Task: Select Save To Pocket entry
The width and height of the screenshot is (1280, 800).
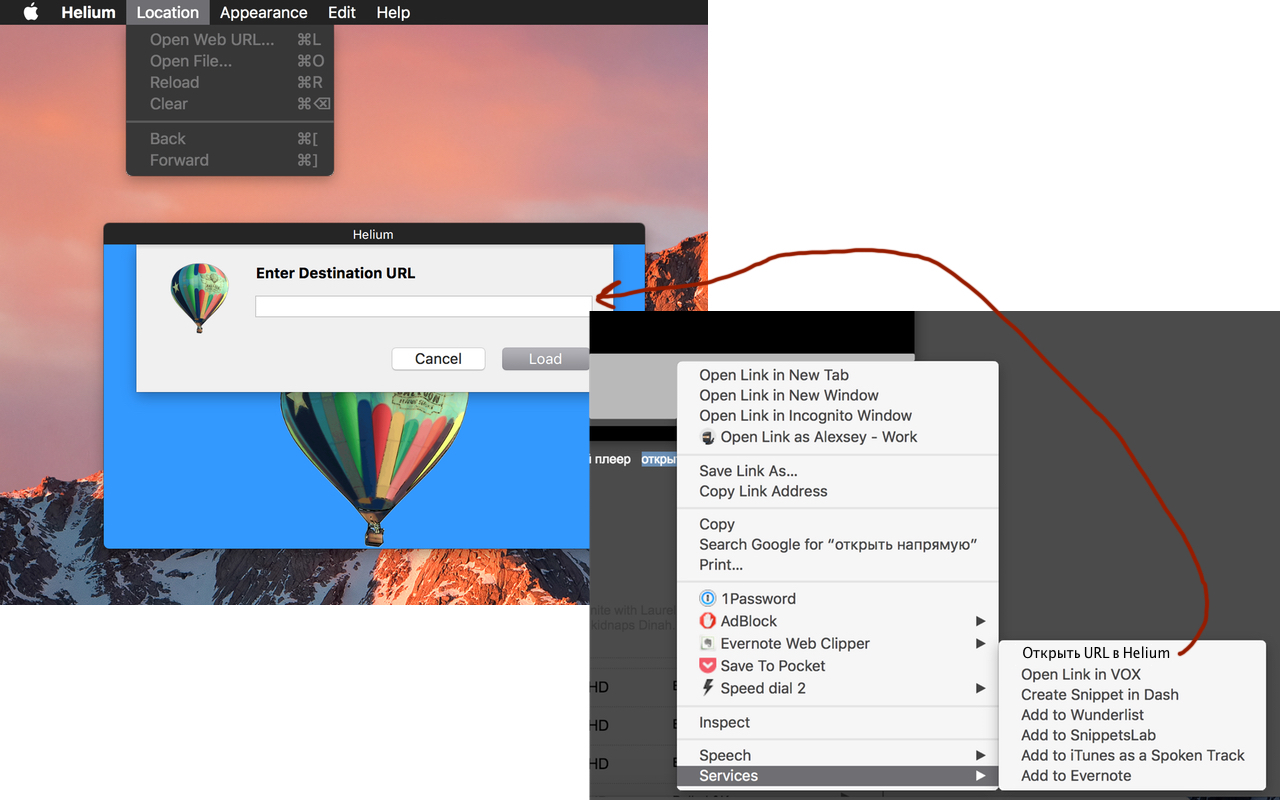Action: 838,666
